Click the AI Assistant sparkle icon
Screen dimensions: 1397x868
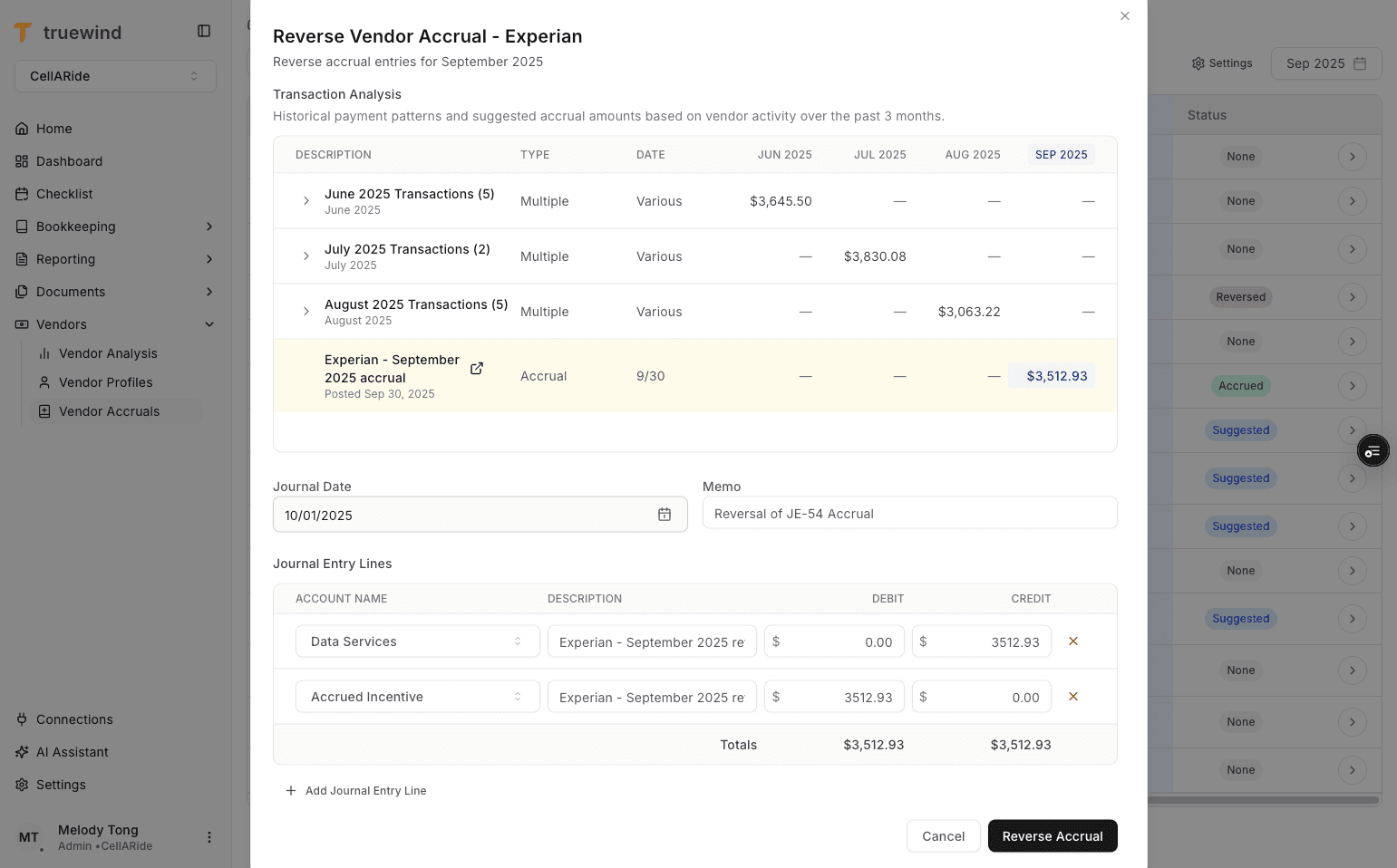point(22,752)
